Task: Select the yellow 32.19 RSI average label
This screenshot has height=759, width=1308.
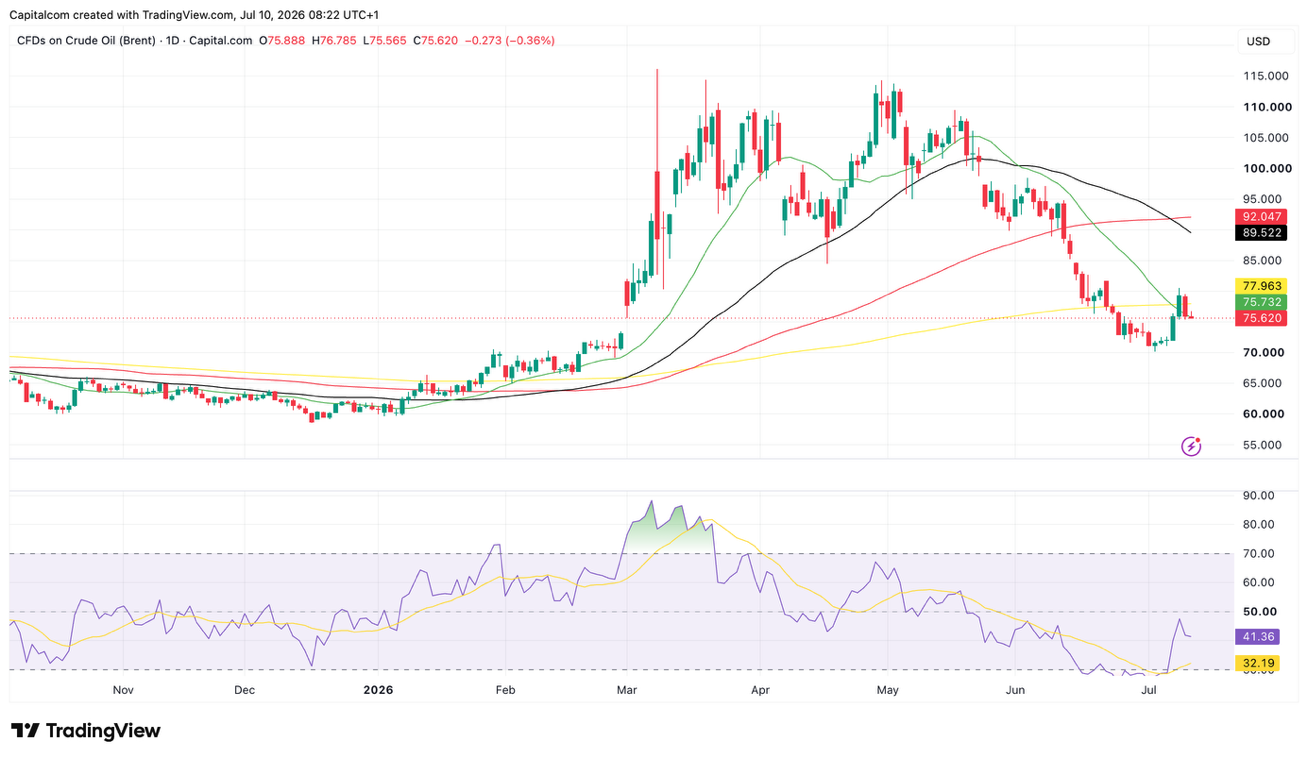Action: [x=1258, y=662]
